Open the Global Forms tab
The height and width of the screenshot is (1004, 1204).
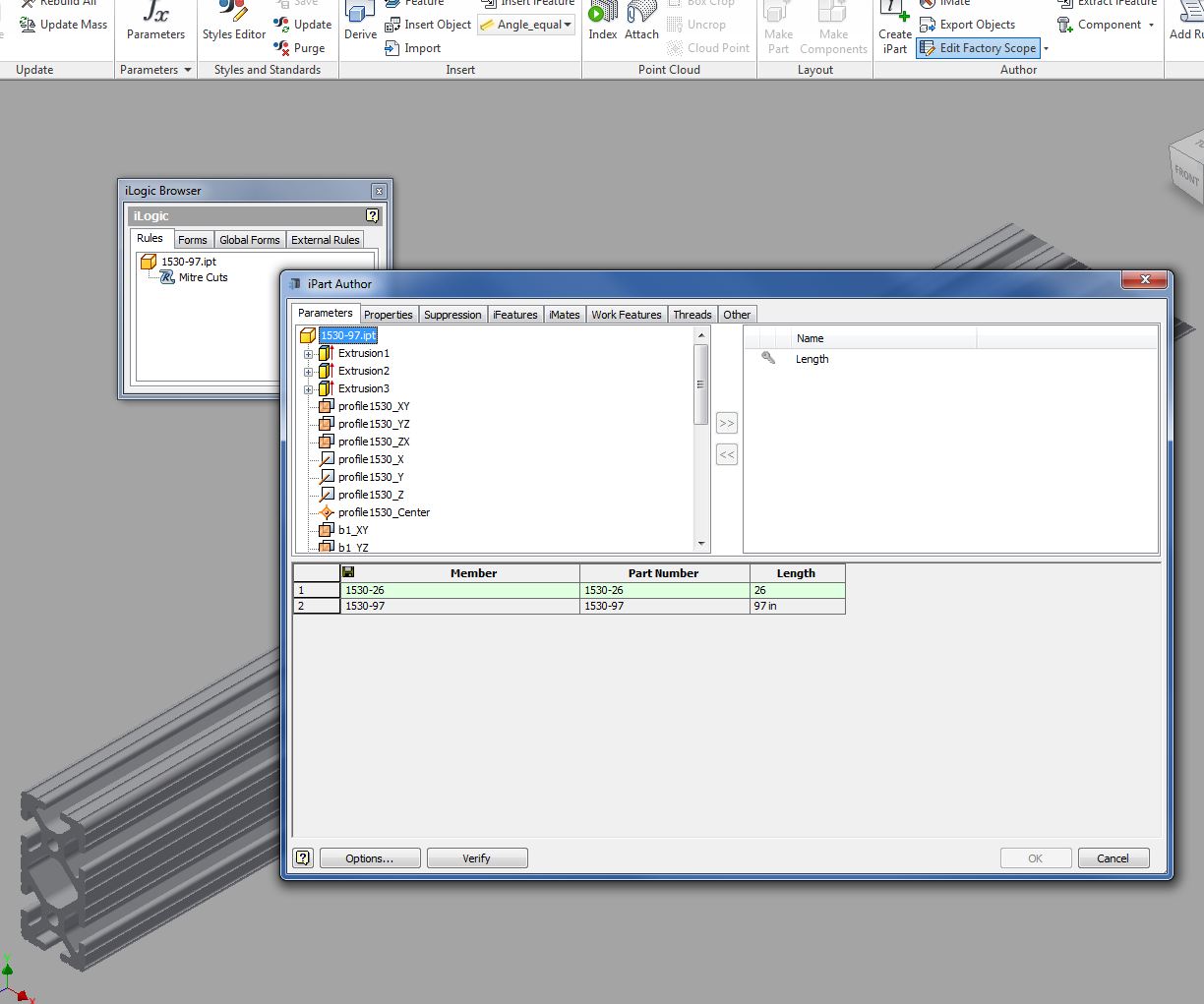click(x=249, y=239)
